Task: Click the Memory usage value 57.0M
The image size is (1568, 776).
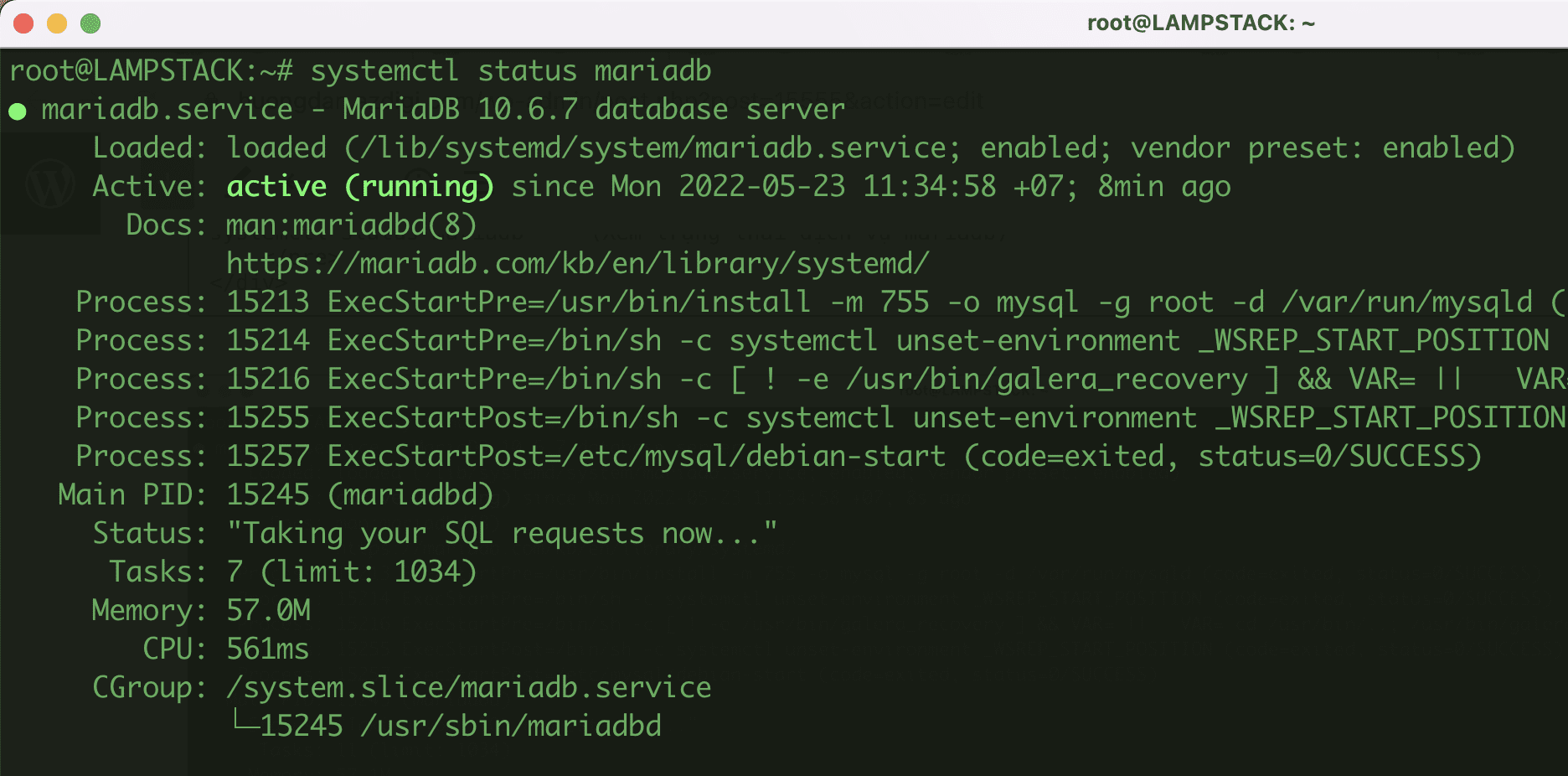Action: point(268,610)
